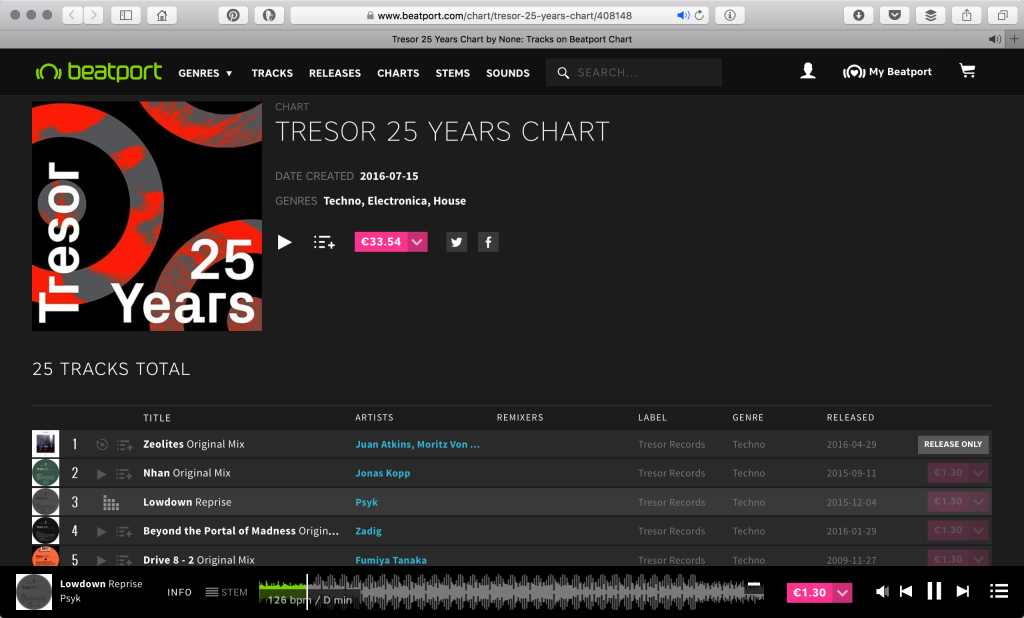Add Nhan track to queue
Screen dimensions: 1024x618
[124, 474]
